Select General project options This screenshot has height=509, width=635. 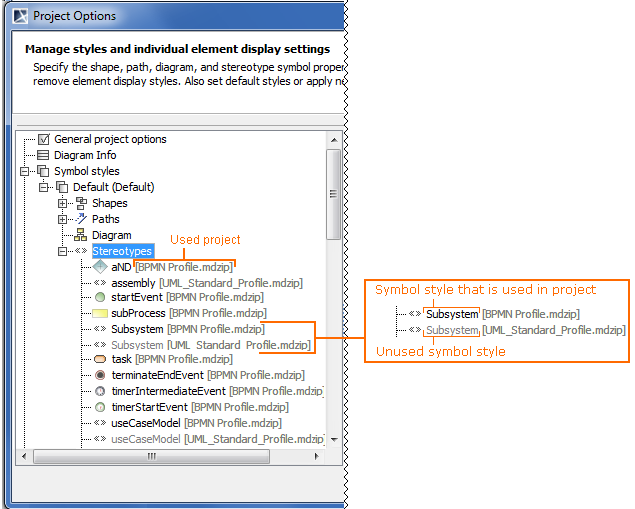(110, 139)
